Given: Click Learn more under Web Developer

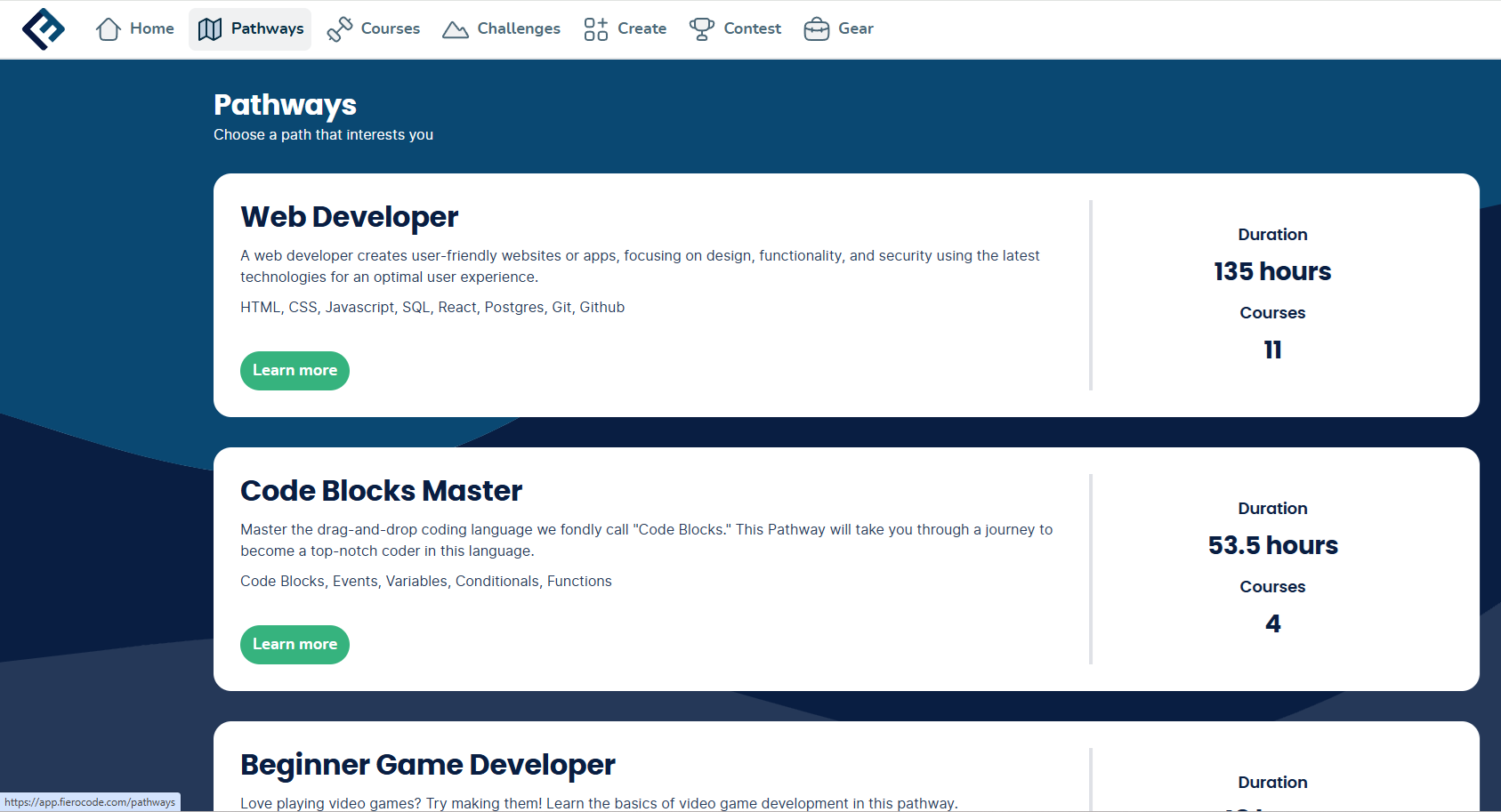Looking at the screenshot, I should point(295,371).
